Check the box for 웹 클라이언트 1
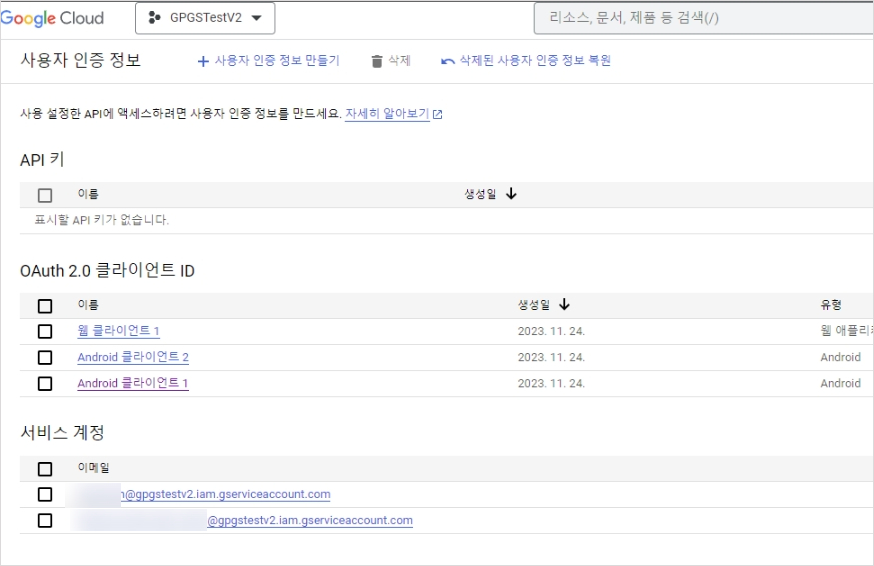This screenshot has height=566, width=874. (x=45, y=331)
